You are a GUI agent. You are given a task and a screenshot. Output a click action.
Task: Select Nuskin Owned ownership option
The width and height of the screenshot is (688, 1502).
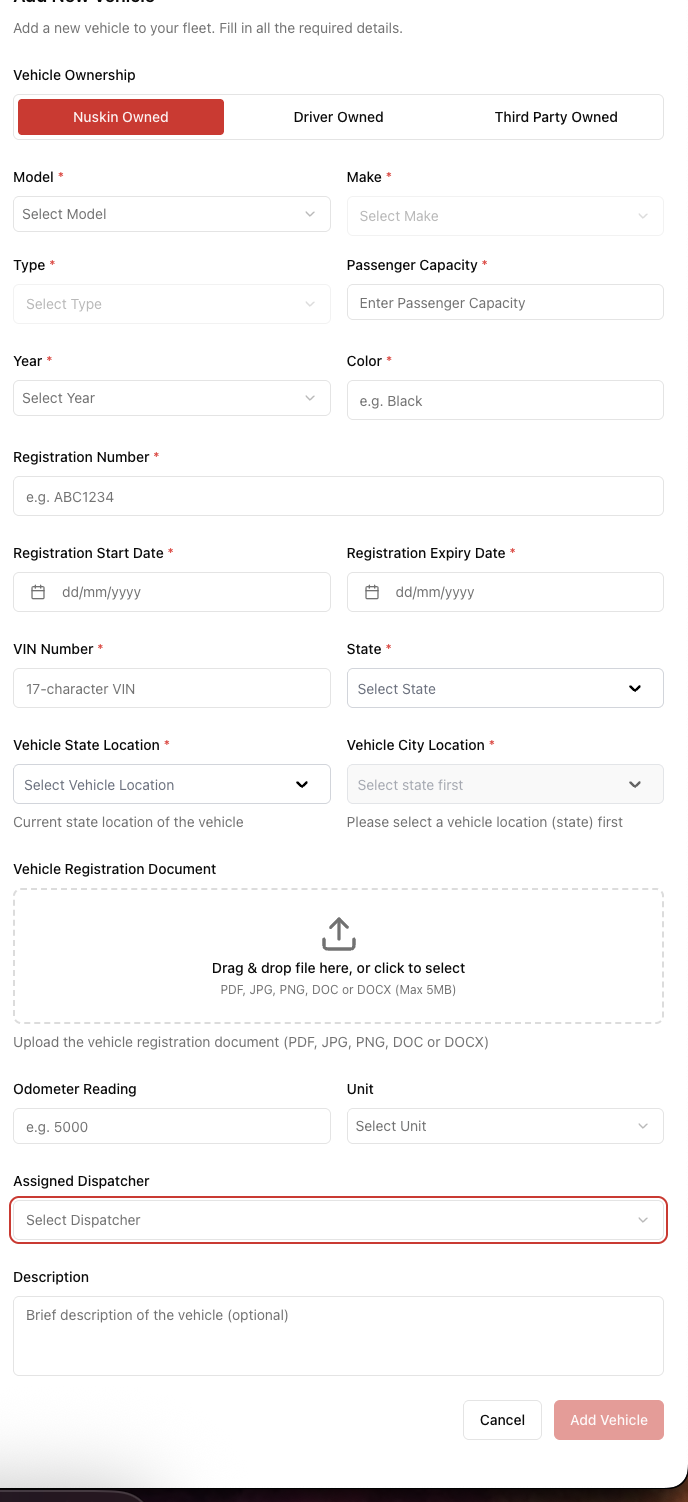click(x=121, y=117)
